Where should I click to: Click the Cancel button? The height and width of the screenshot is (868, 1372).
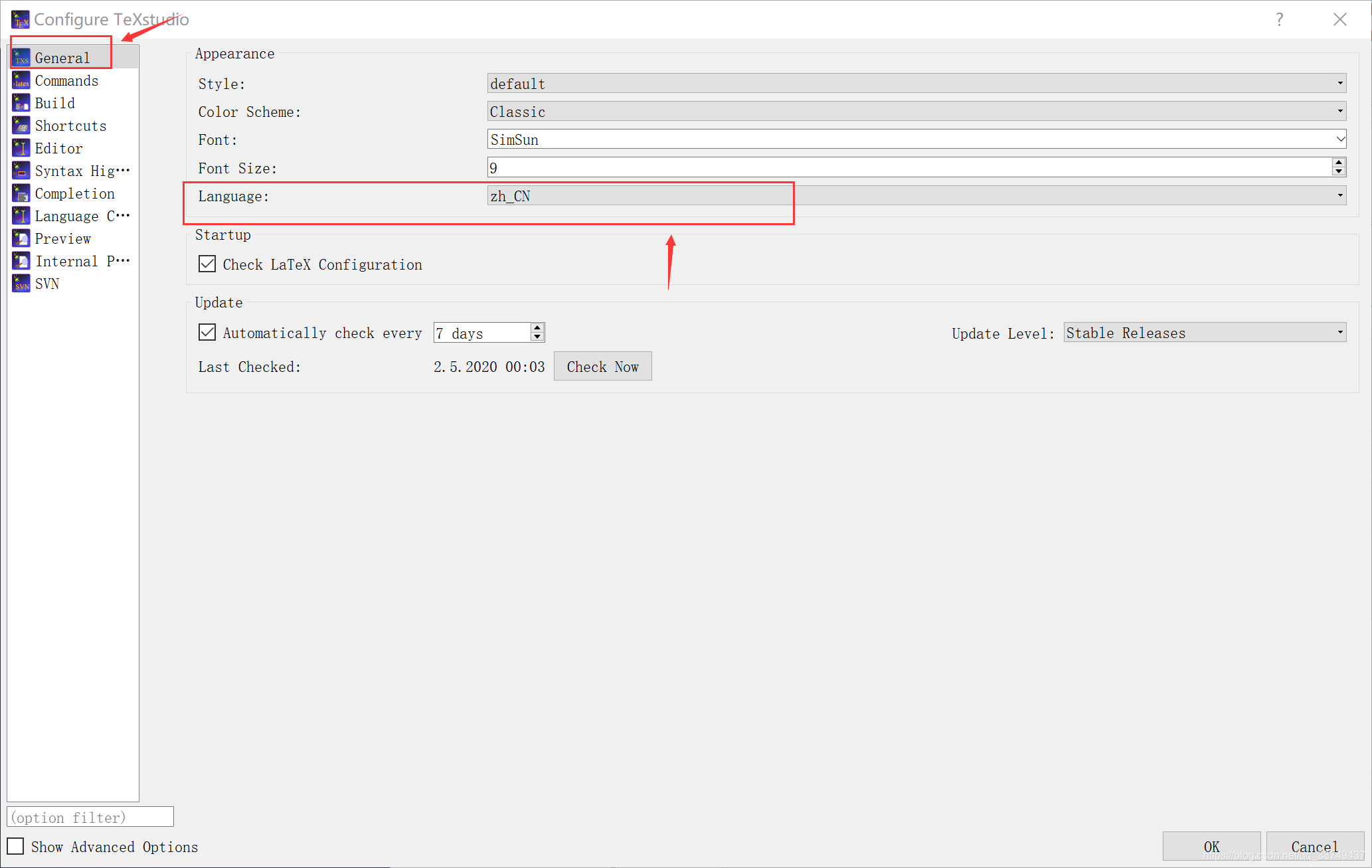[1315, 846]
